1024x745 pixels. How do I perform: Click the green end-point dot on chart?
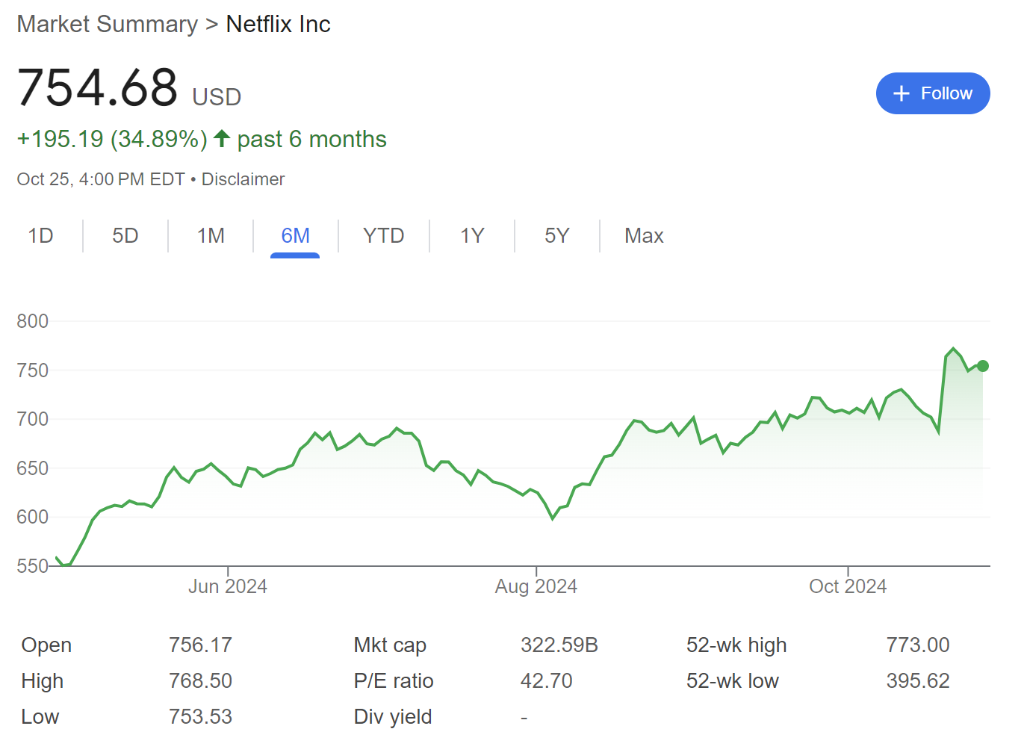(982, 366)
